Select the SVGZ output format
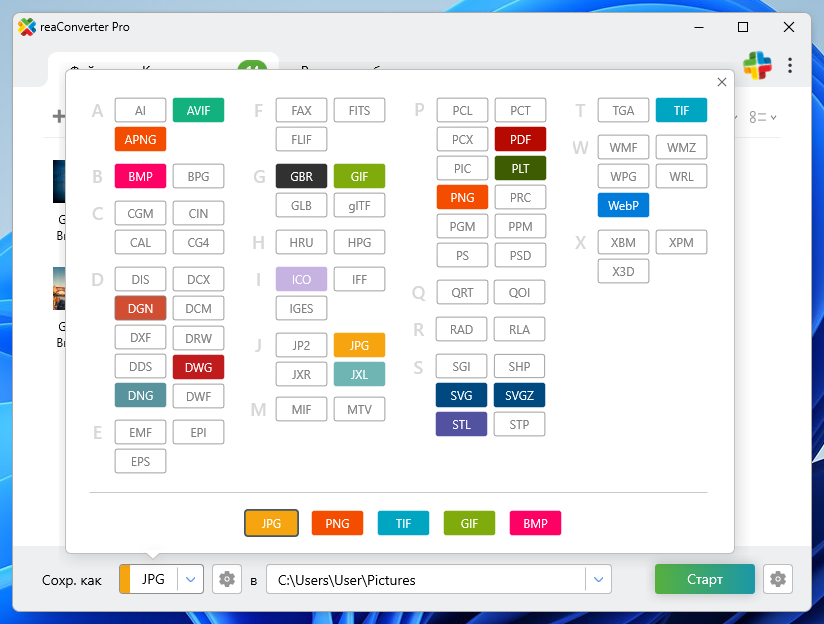The height and width of the screenshot is (624, 824). tap(520, 395)
